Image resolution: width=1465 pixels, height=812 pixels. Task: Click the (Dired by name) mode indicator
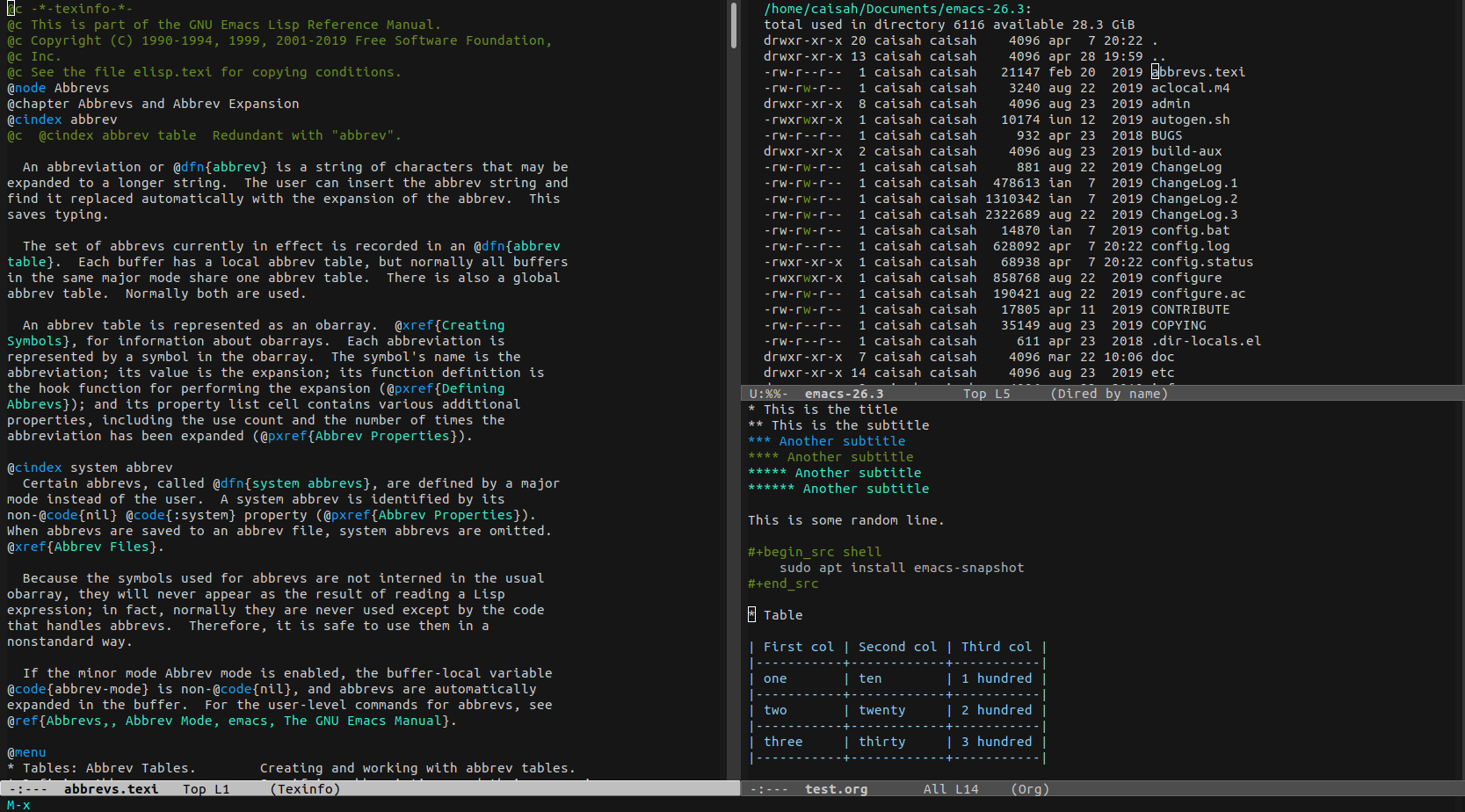1109,394
